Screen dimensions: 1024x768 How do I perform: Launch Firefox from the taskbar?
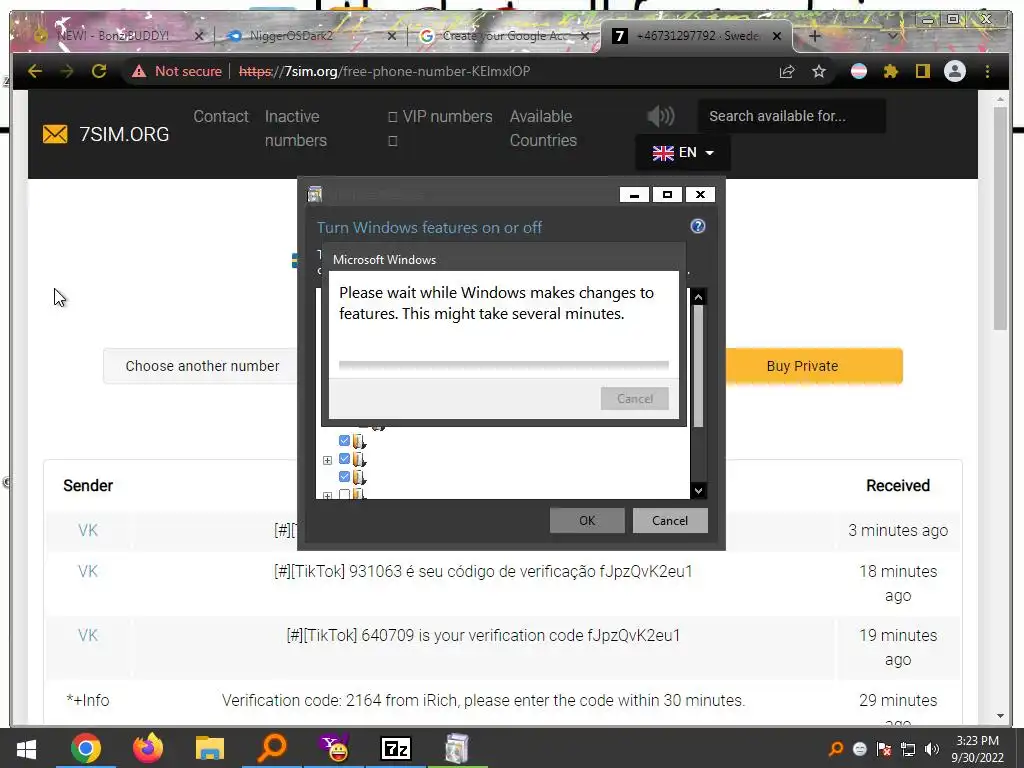click(x=148, y=748)
